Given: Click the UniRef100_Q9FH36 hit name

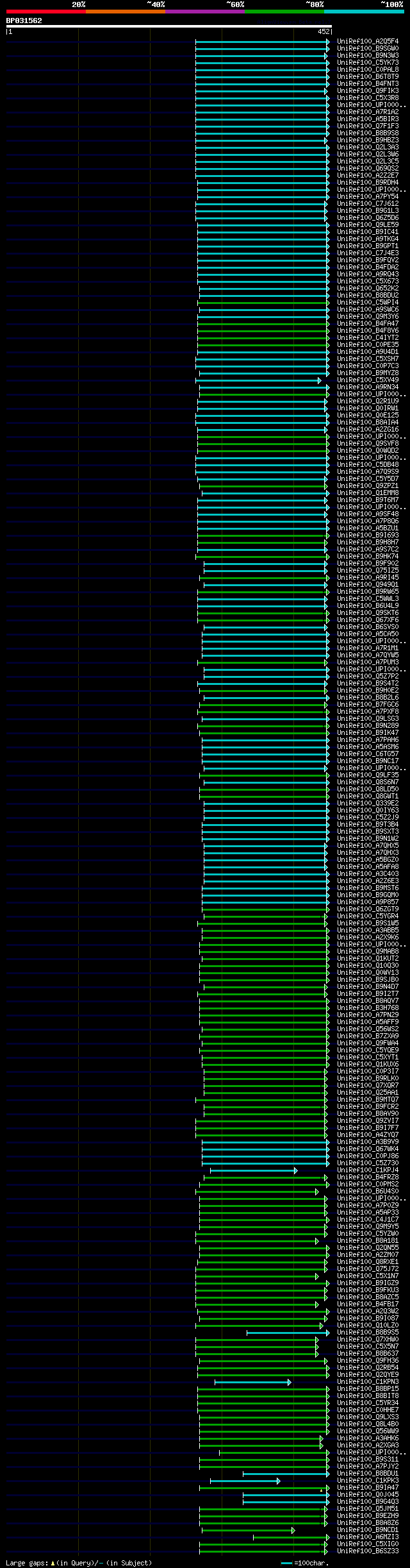Looking at the screenshot, I should click(x=368, y=1361).
